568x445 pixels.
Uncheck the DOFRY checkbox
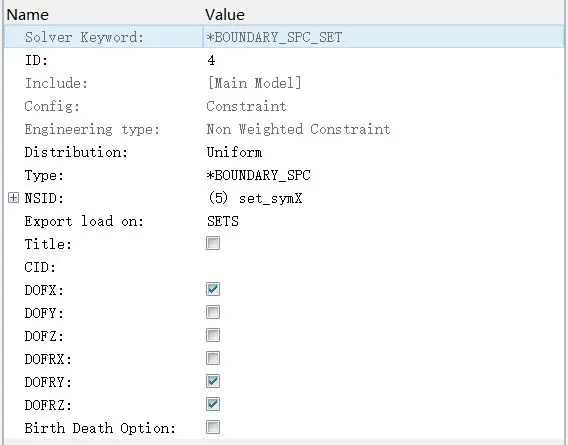tap(213, 381)
